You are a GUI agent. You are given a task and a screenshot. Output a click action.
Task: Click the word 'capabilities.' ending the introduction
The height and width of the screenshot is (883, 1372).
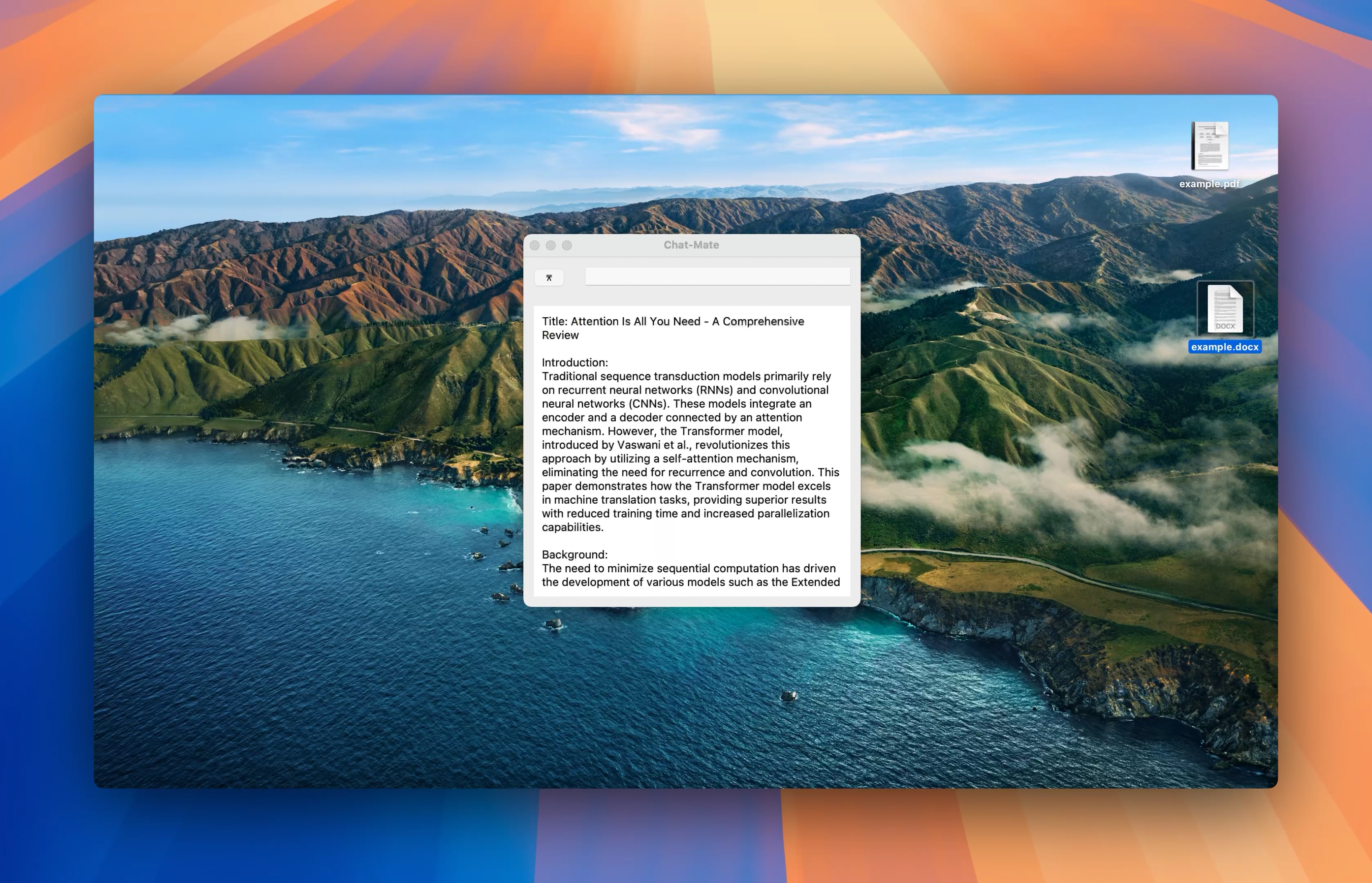(572, 527)
